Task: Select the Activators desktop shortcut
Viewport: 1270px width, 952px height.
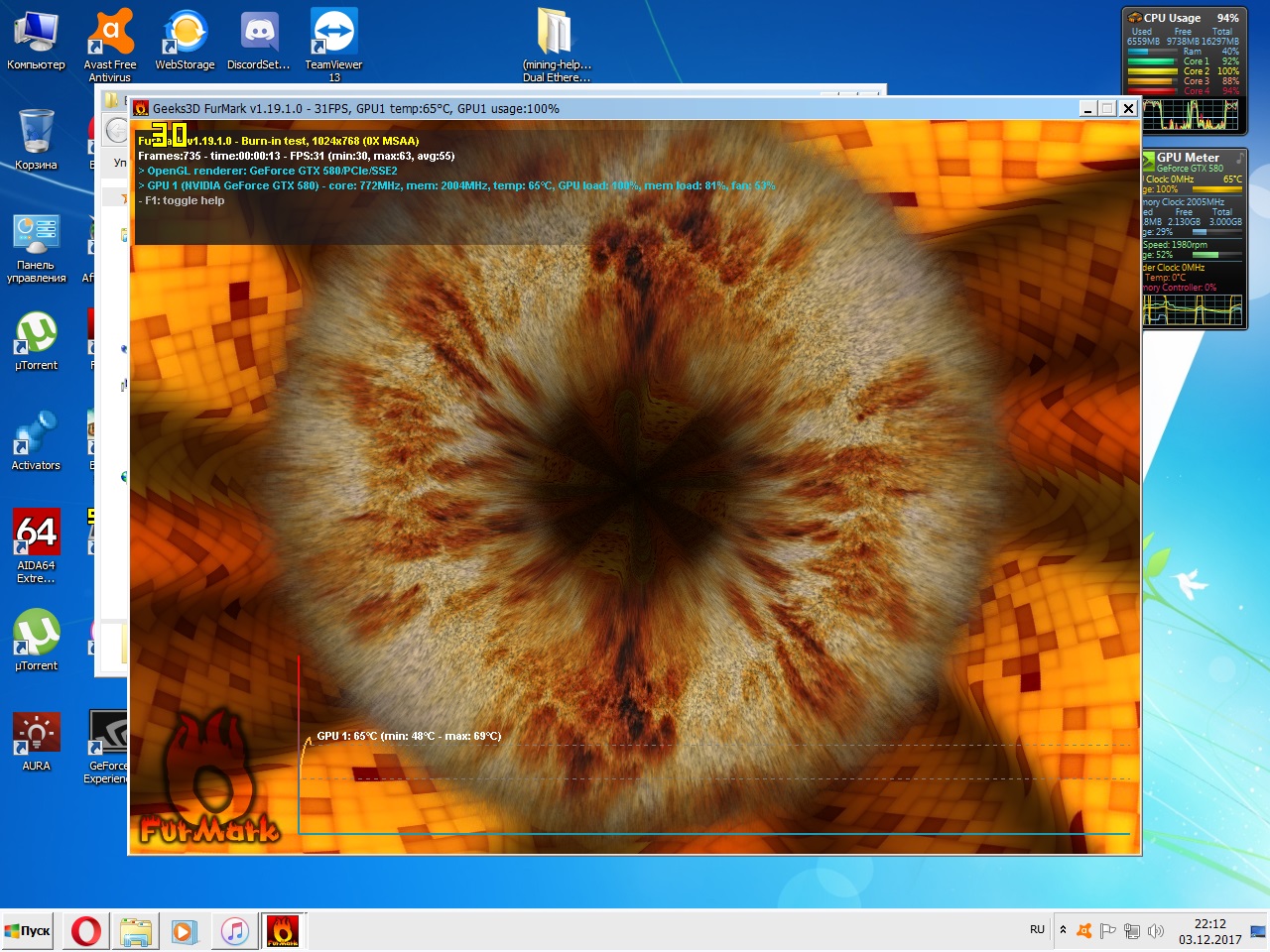Action: click(x=36, y=441)
